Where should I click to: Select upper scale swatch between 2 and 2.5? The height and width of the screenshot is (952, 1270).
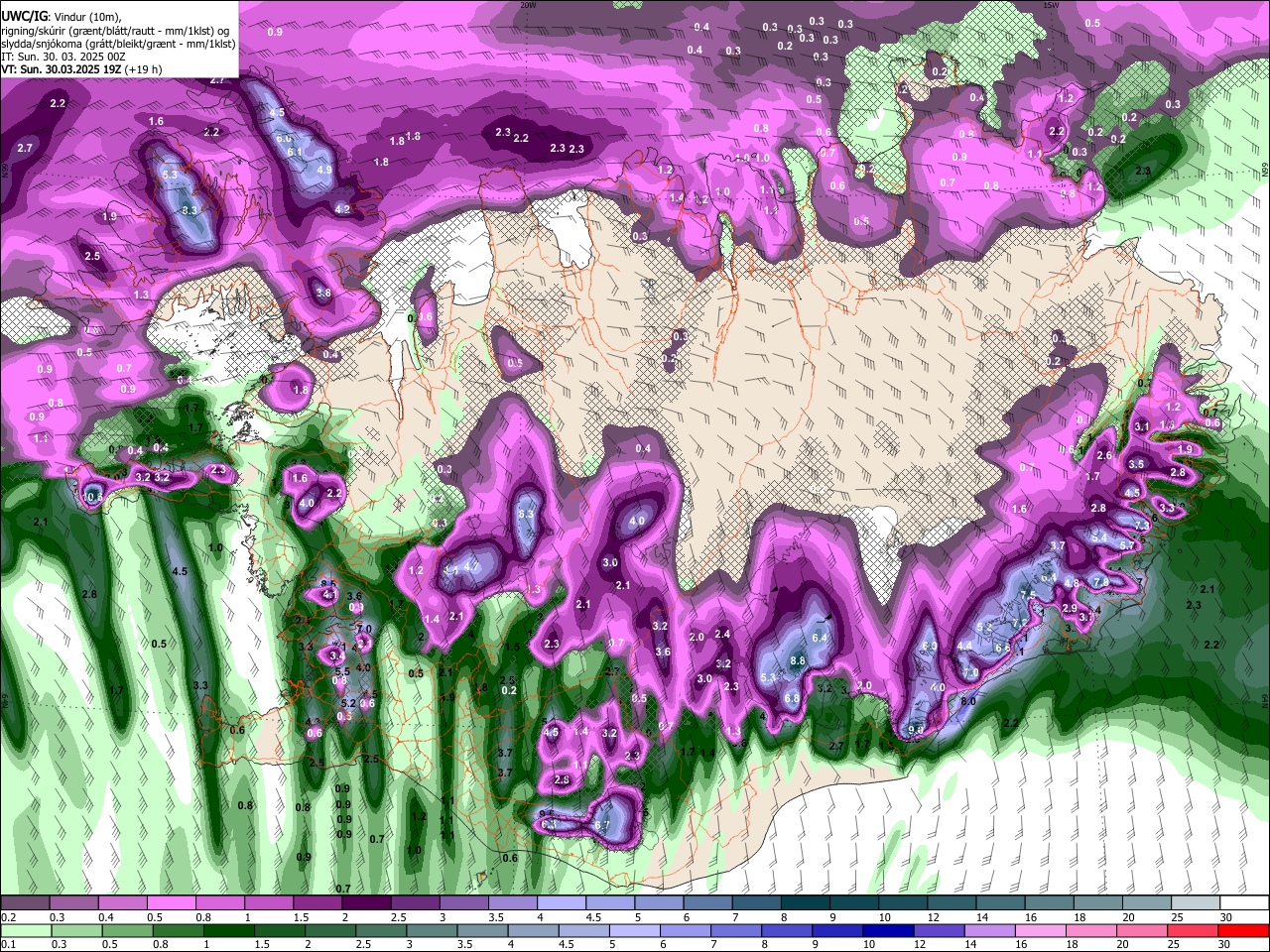368,903
